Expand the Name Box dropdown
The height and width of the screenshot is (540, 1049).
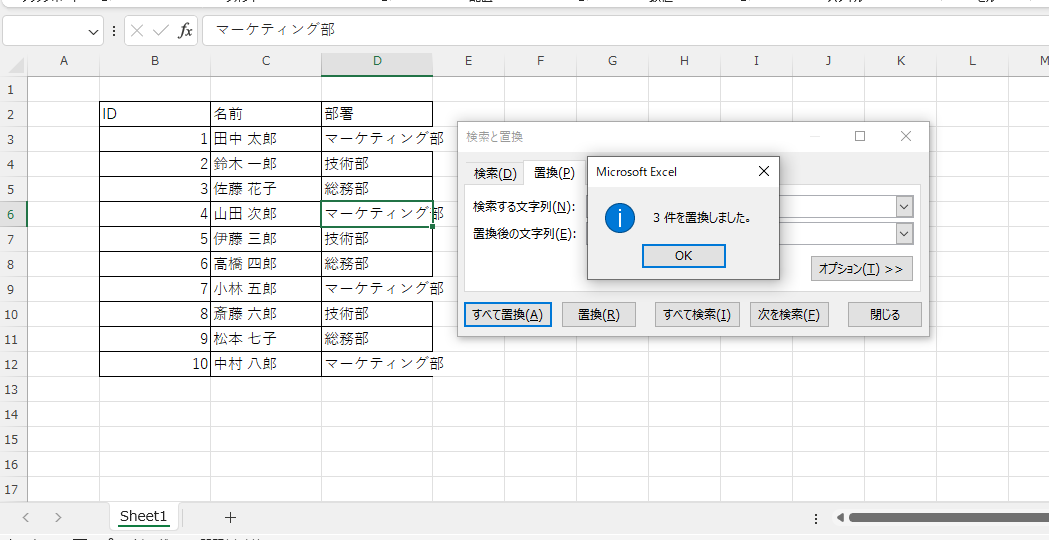[x=94, y=31]
